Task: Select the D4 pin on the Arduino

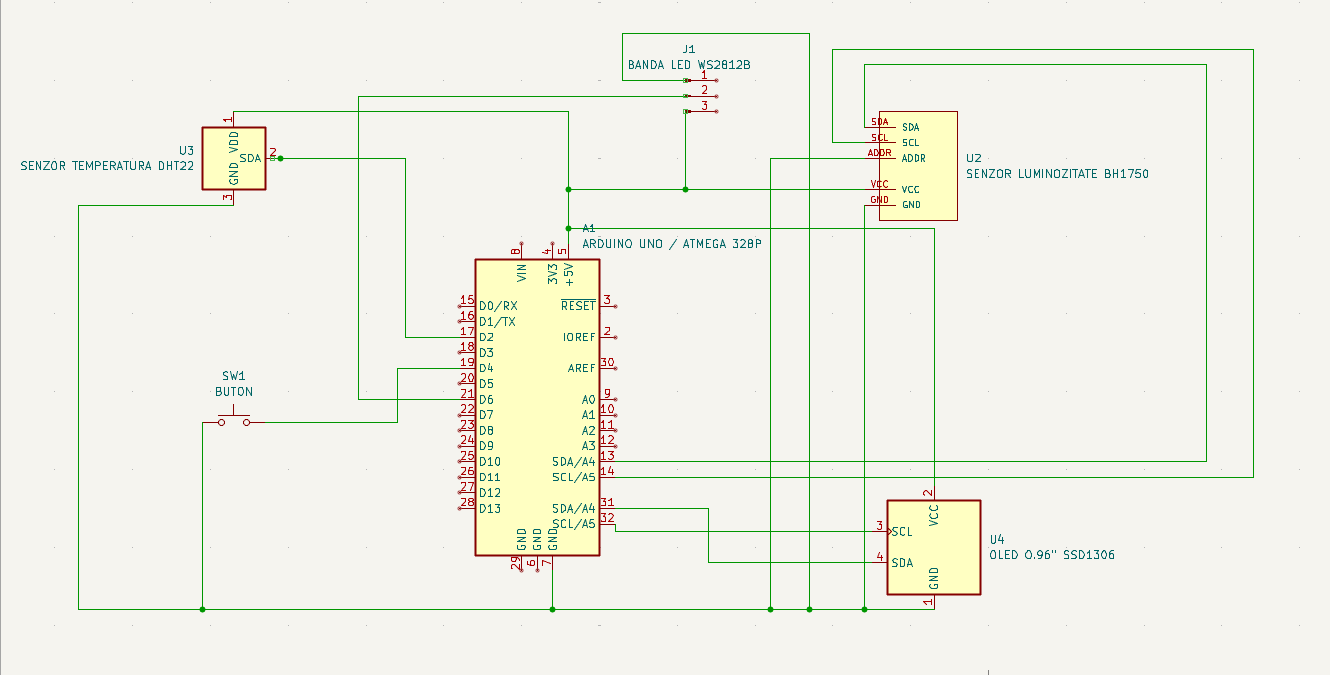Action: (x=486, y=368)
